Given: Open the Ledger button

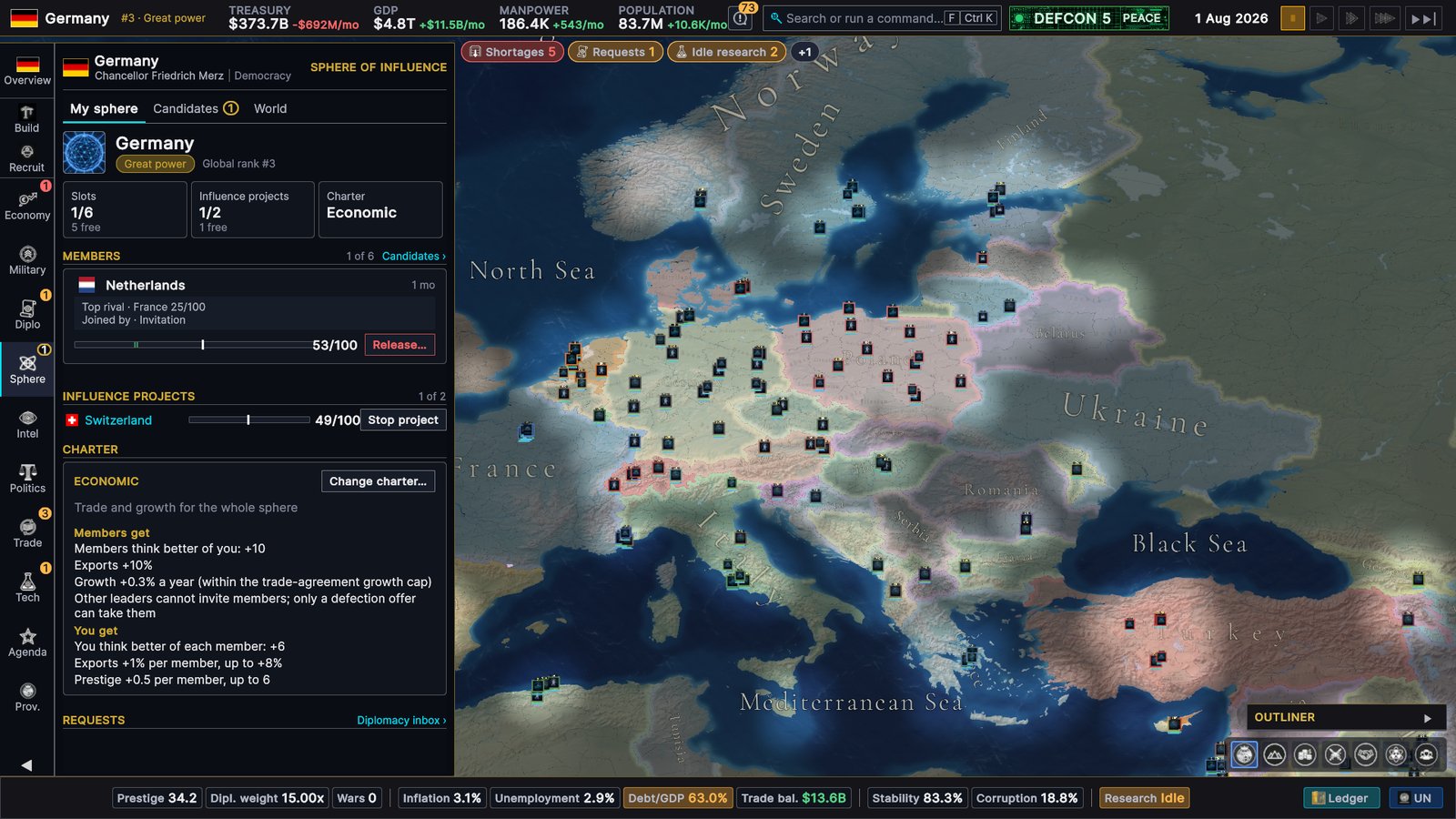Looking at the screenshot, I should pyautogui.click(x=1341, y=798).
